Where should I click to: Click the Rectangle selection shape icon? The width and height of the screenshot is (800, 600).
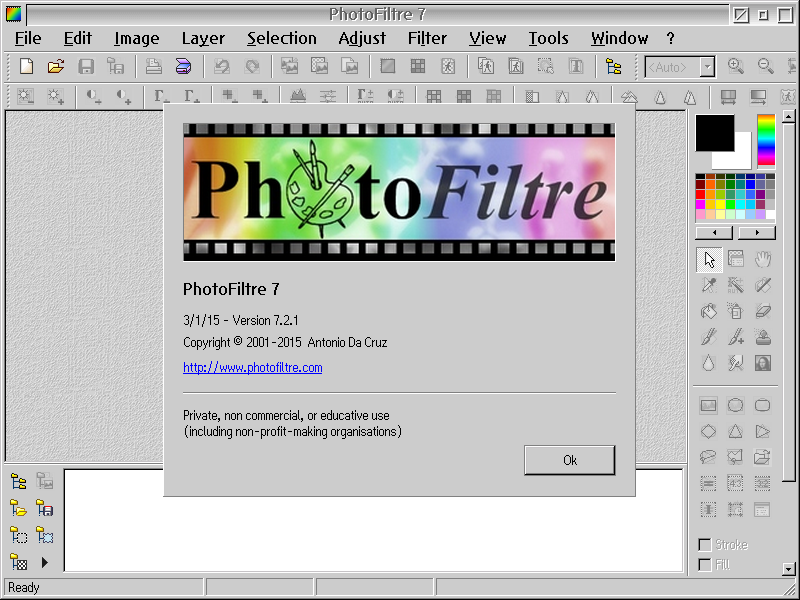[708, 405]
